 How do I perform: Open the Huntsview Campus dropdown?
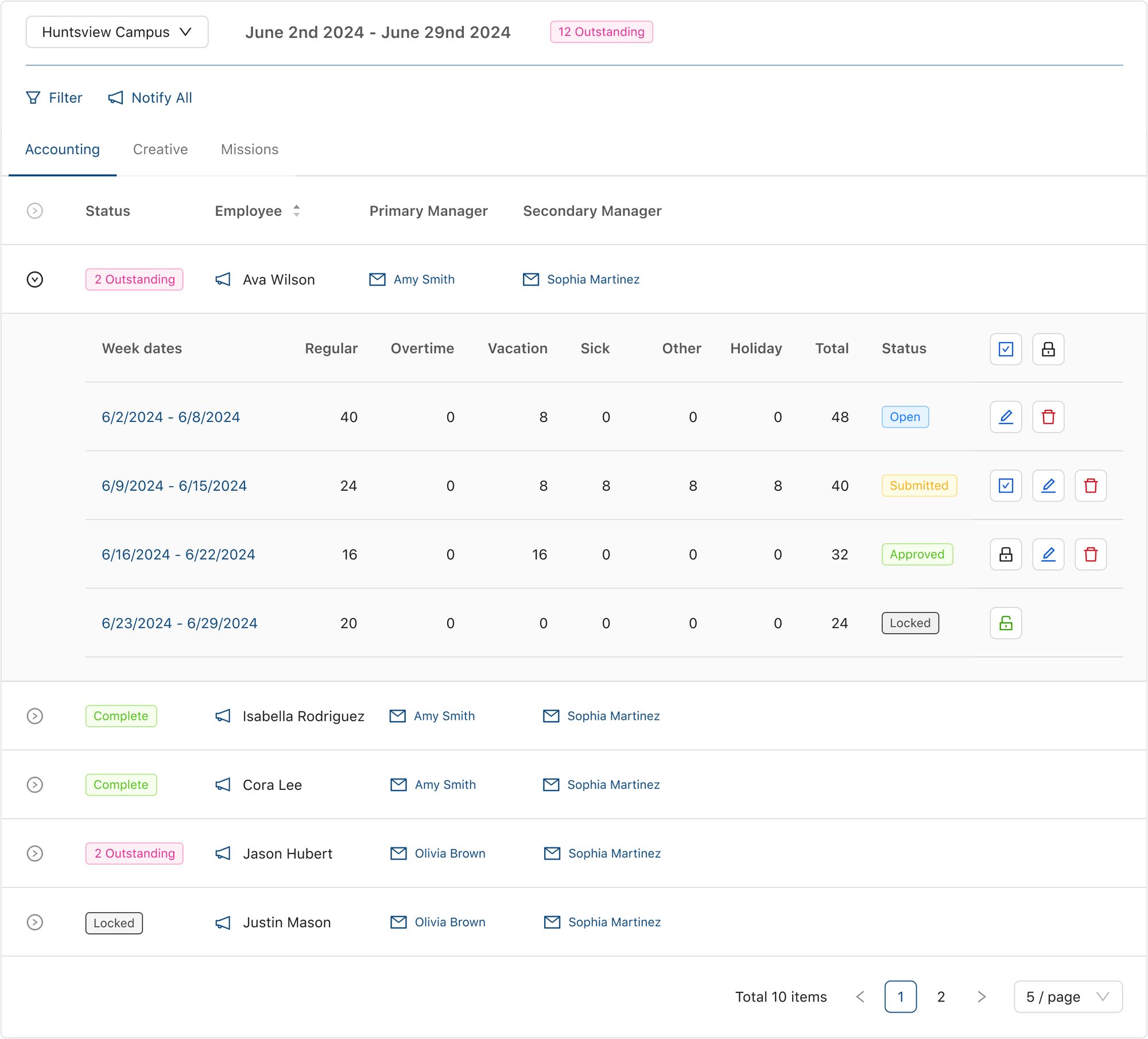pyautogui.click(x=117, y=32)
